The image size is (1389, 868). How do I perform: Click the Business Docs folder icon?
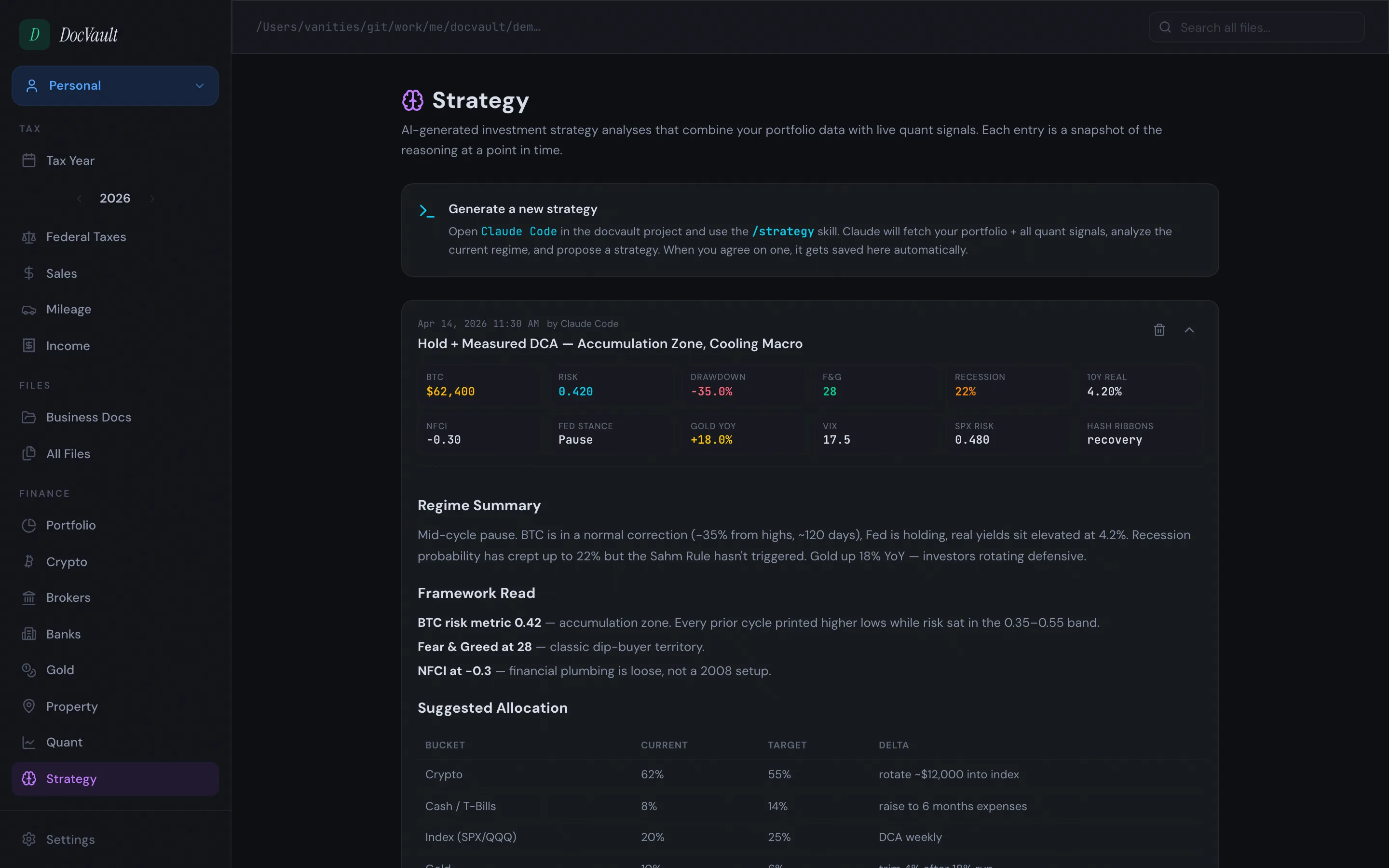29,417
